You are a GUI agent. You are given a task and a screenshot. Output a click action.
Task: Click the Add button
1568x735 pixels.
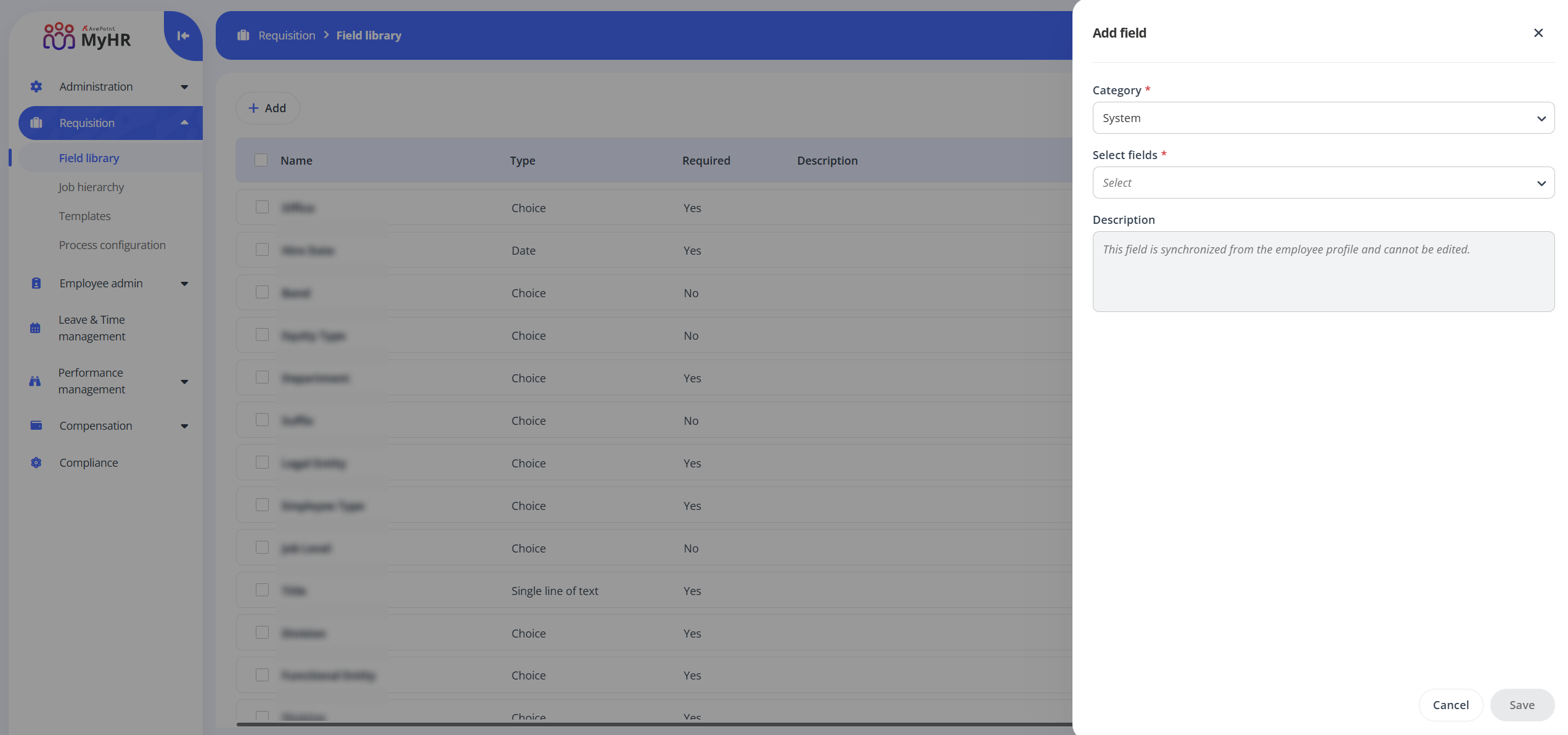click(267, 108)
